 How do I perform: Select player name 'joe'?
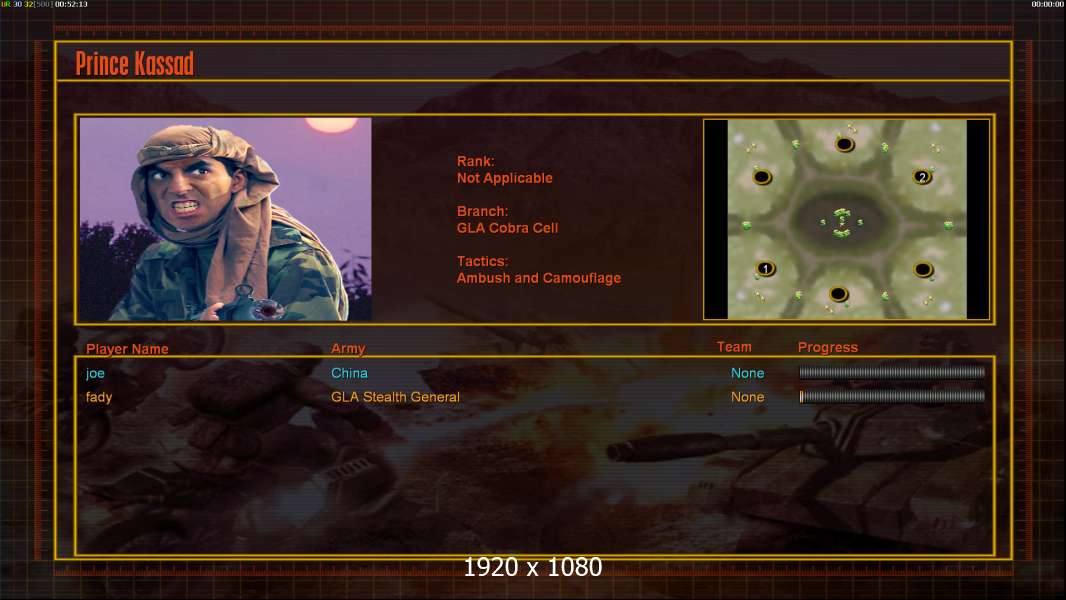click(x=95, y=373)
